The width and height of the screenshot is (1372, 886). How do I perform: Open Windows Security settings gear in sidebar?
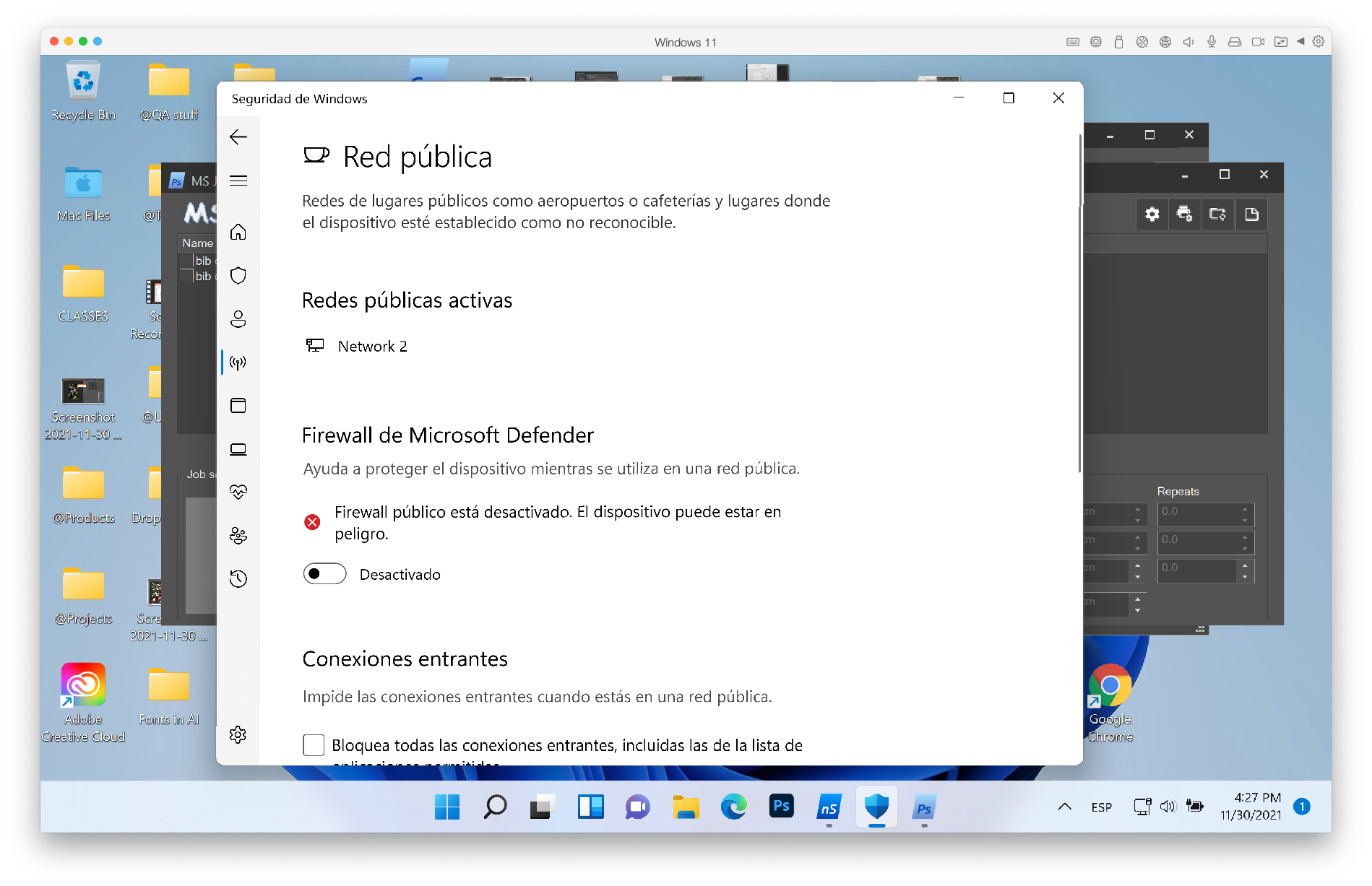point(238,735)
